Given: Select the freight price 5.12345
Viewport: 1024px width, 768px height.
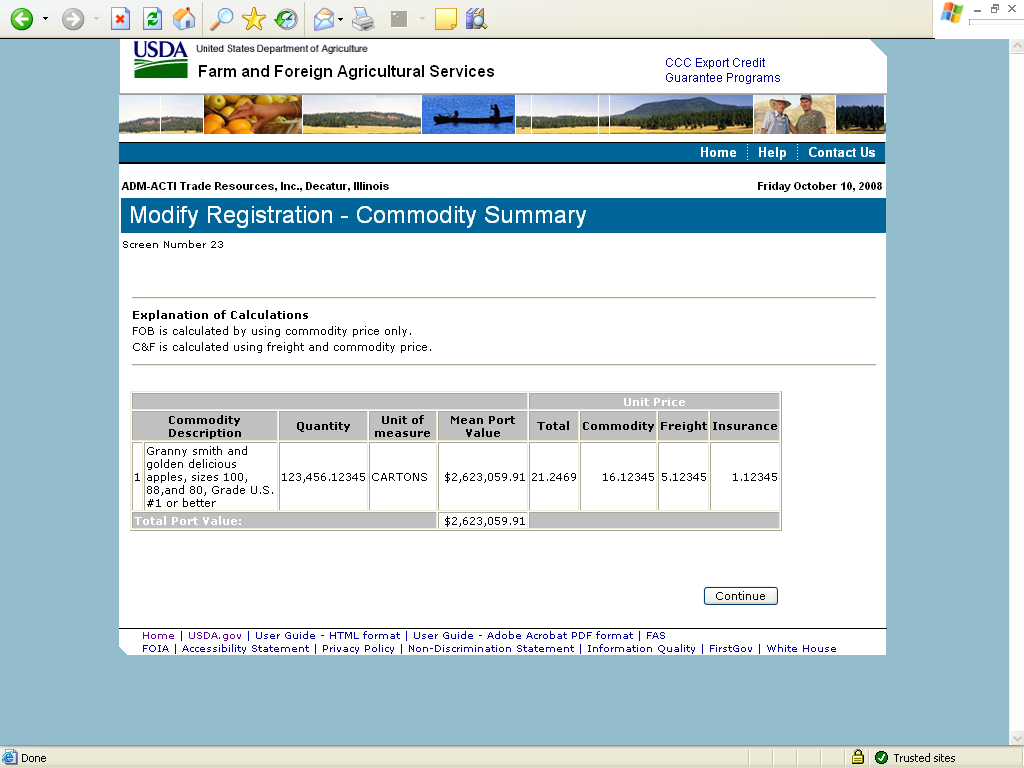Looking at the screenshot, I should (684, 477).
